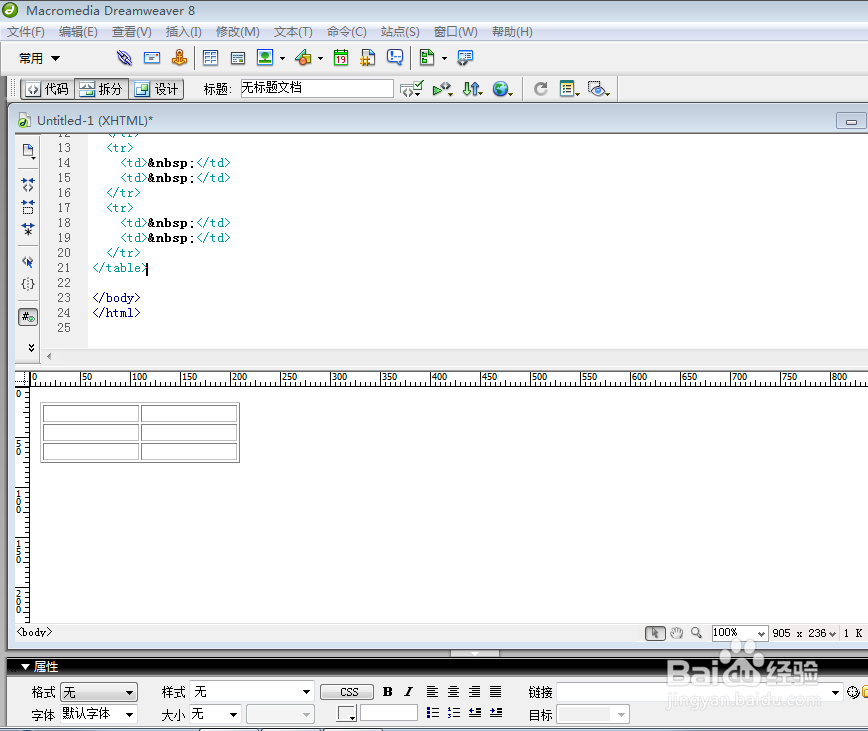Click the Preview in Browser globe icon
Viewport: 868px width, 731px height.
(x=502, y=89)
